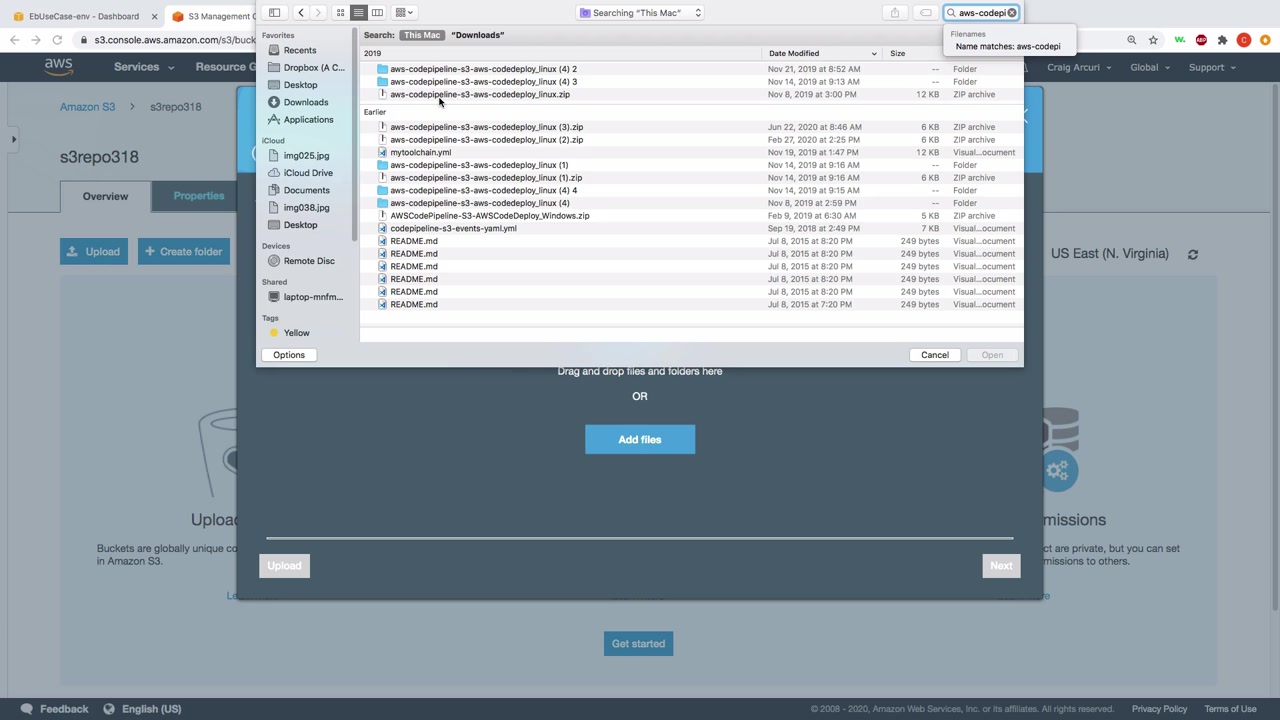
Task: Click the blue Add files button
Action: 640,440
